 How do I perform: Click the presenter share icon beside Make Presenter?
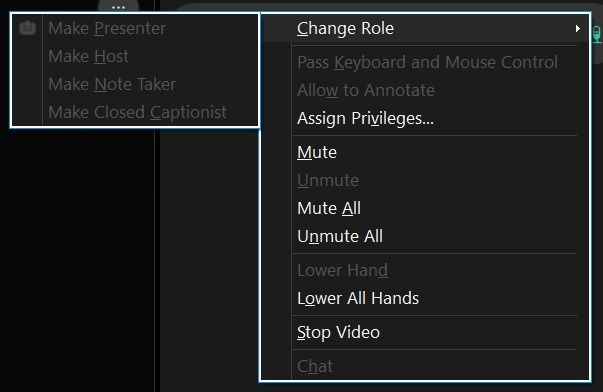(27, 28)
